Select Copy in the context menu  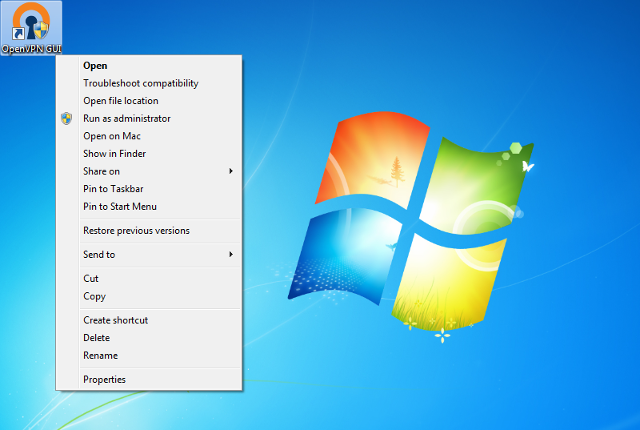click(x=149, y=296)
